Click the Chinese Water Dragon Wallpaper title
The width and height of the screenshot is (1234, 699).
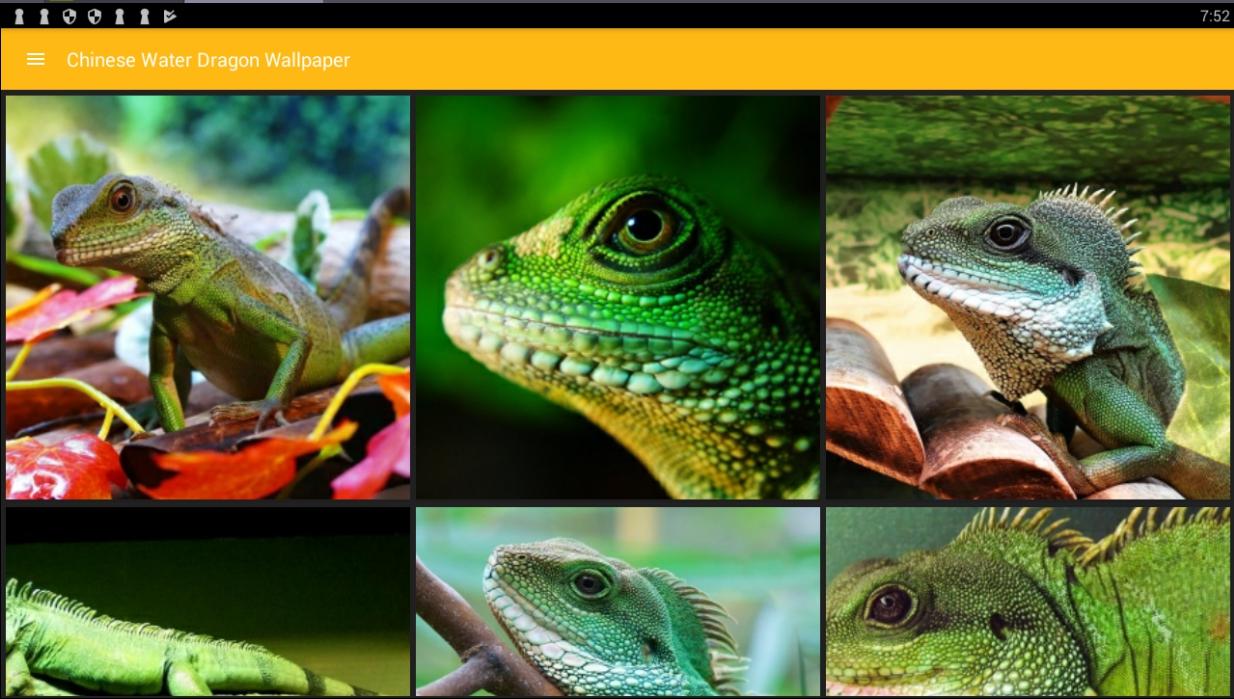(x=208, y=60)
